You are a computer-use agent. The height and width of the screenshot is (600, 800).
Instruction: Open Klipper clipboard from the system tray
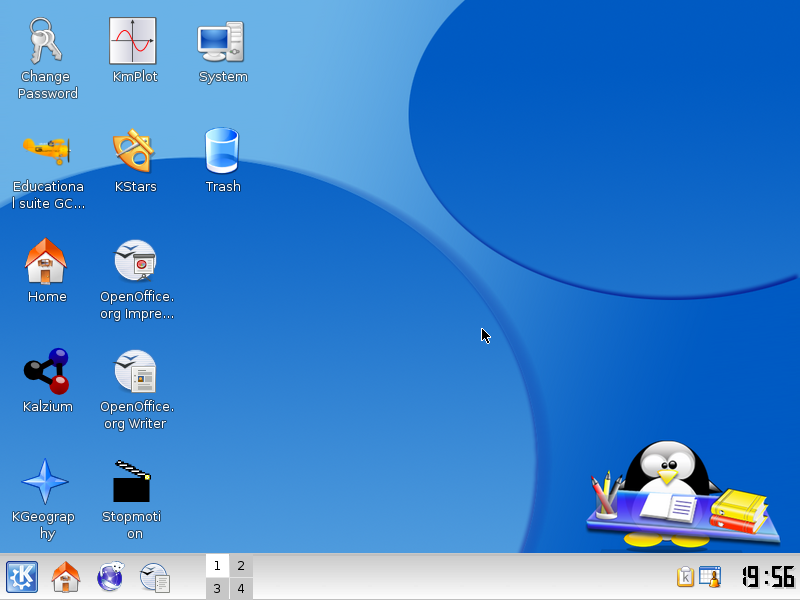pyautogui.click(x=685, y=577)
